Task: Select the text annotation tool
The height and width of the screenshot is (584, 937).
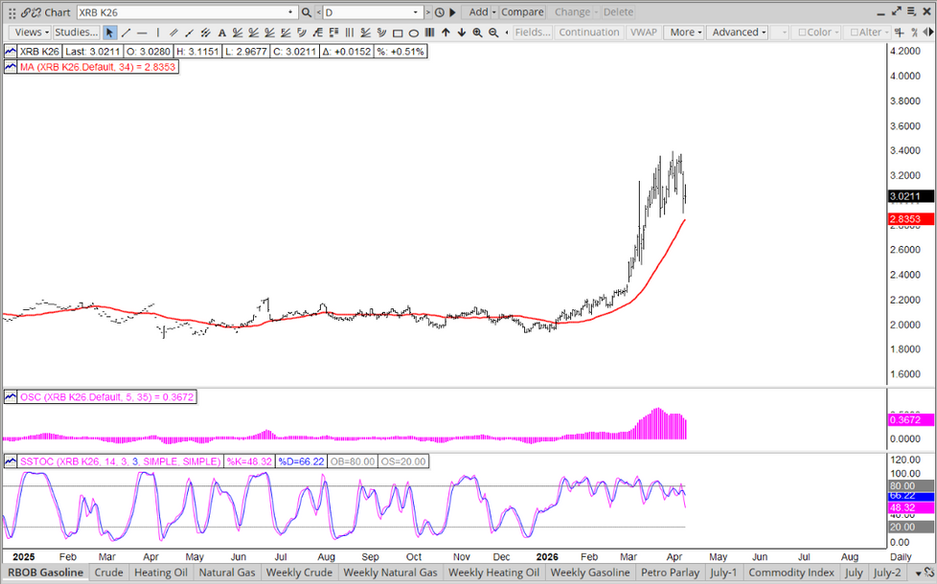Action: pyautogui.click(x=222, y=32)
